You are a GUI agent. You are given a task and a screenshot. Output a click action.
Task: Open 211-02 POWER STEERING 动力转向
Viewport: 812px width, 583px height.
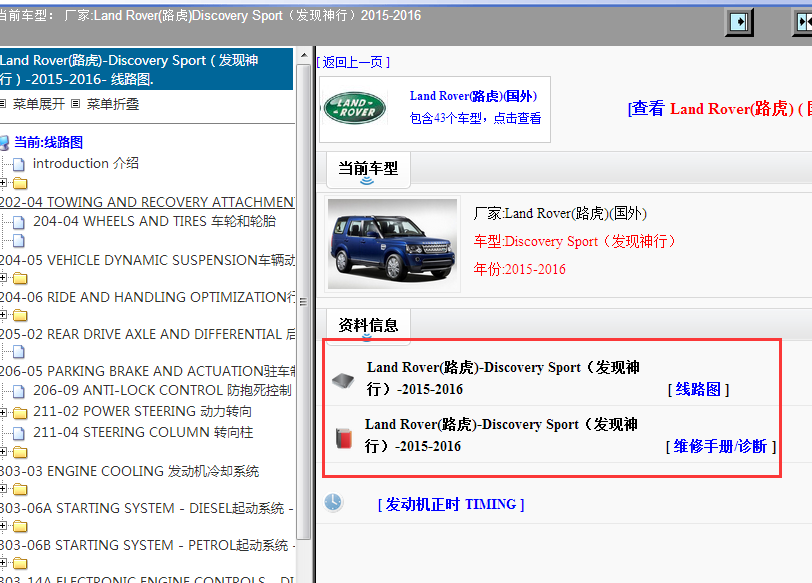pos(142,412)
